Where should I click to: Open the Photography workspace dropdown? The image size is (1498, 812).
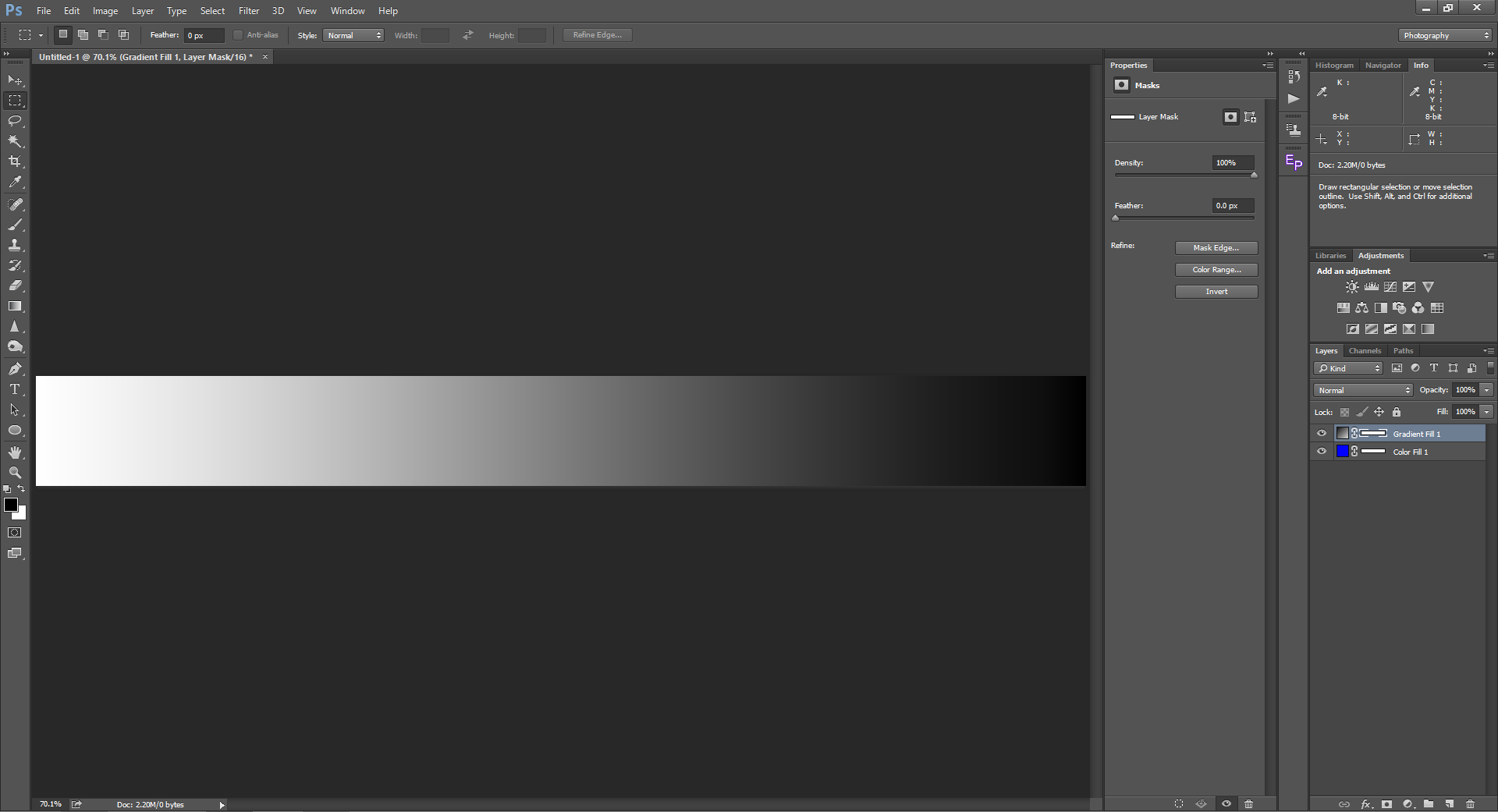pyautogui.click(x=1444, y=35)
